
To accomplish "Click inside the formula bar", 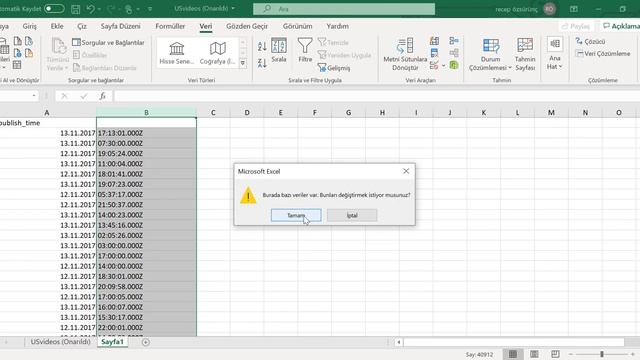I will click(376, 96).
